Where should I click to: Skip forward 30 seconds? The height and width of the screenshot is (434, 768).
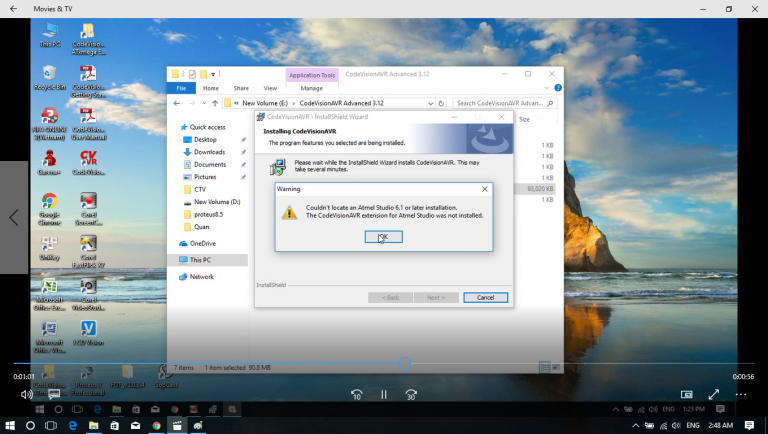[x=410, y=394]
